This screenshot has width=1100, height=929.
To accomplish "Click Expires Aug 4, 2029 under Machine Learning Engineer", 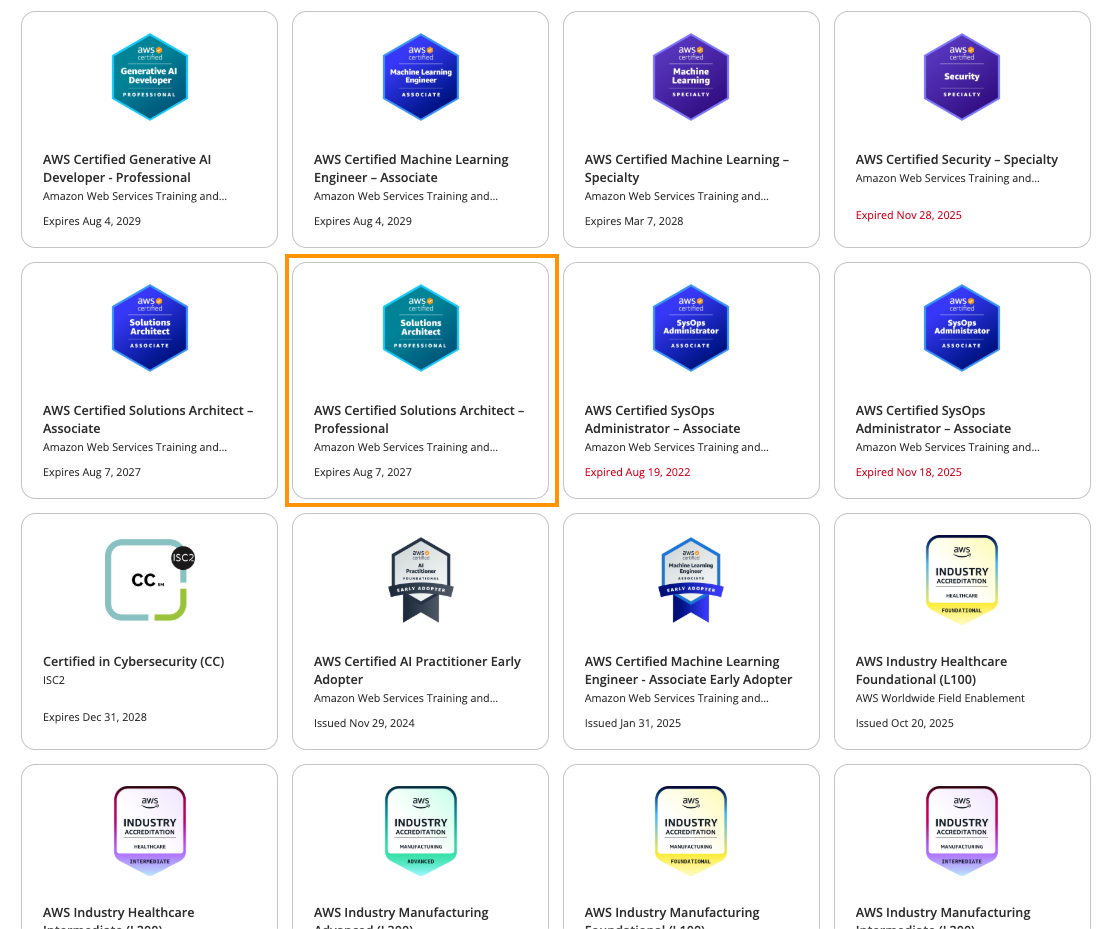I will 363,221.
